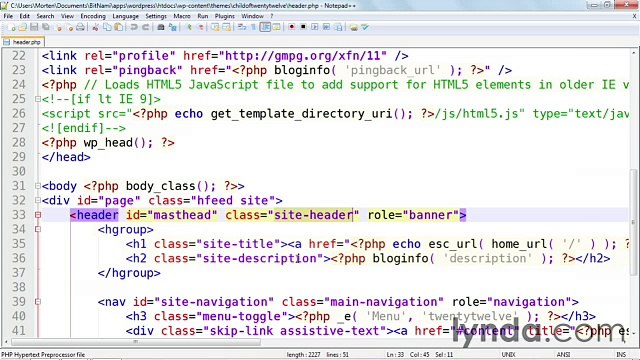This screenshot has height=360, width=640.
Task: Click the ANSI encoding status entry
Action: [x=563, y=354]
